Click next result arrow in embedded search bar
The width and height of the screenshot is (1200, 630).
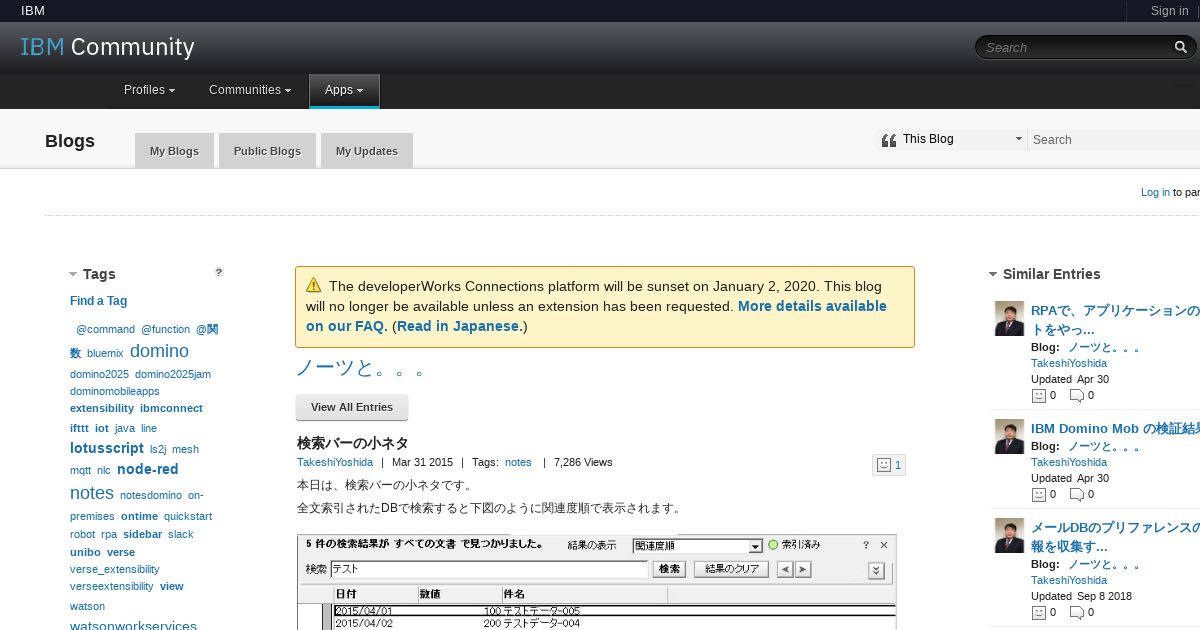[803, 569]
